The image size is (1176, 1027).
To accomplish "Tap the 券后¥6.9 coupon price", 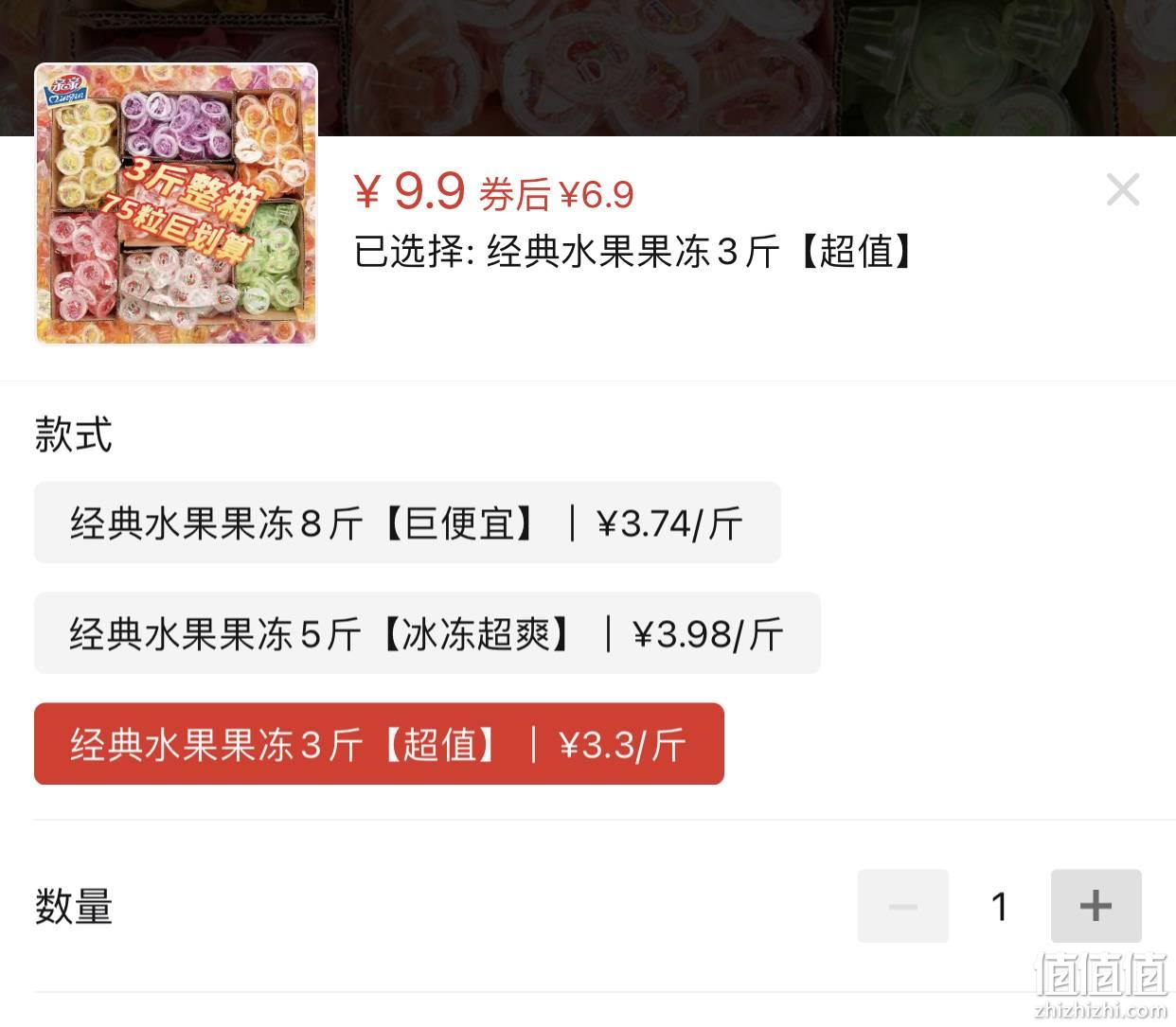I will (x=557, y=195).
